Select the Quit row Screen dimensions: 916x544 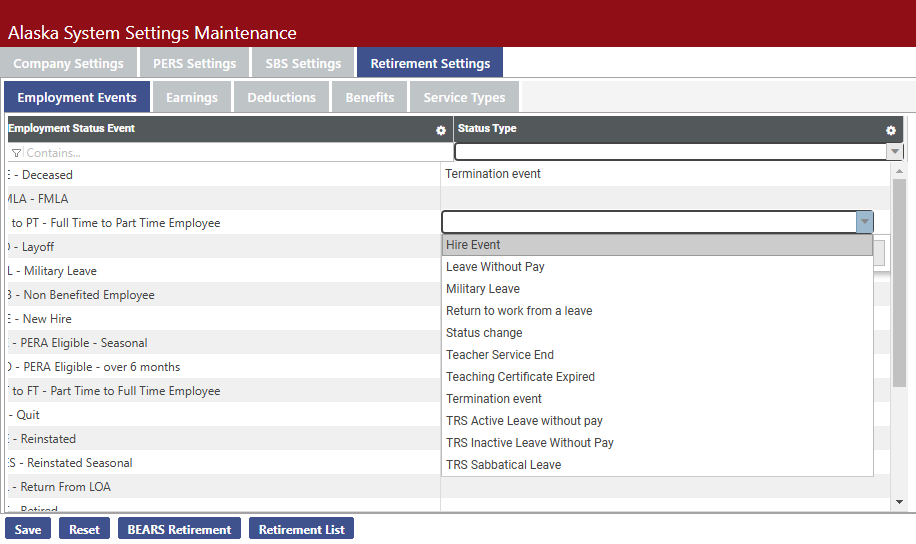(224, 414)
